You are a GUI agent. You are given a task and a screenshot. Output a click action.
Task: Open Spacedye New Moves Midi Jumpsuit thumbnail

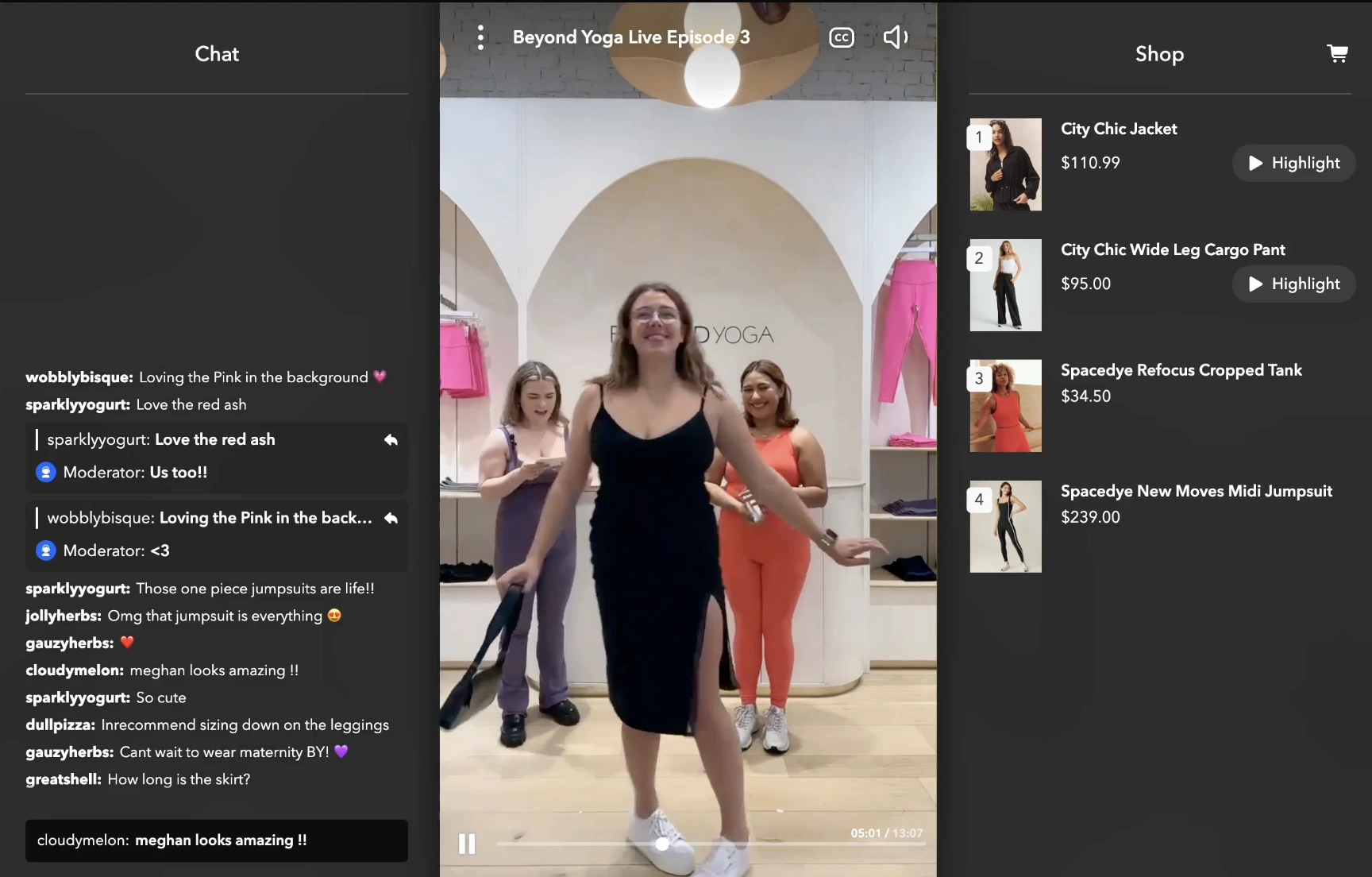tap(1005, 527)
